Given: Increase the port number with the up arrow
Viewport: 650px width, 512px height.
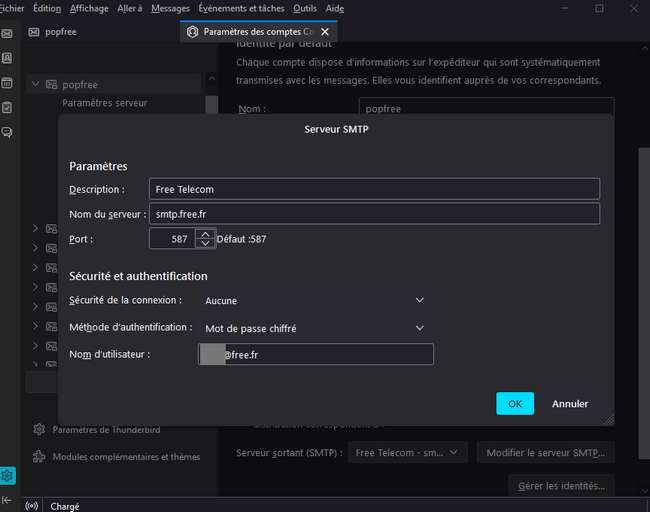Looking at the screenshot, I should (205, 234).
